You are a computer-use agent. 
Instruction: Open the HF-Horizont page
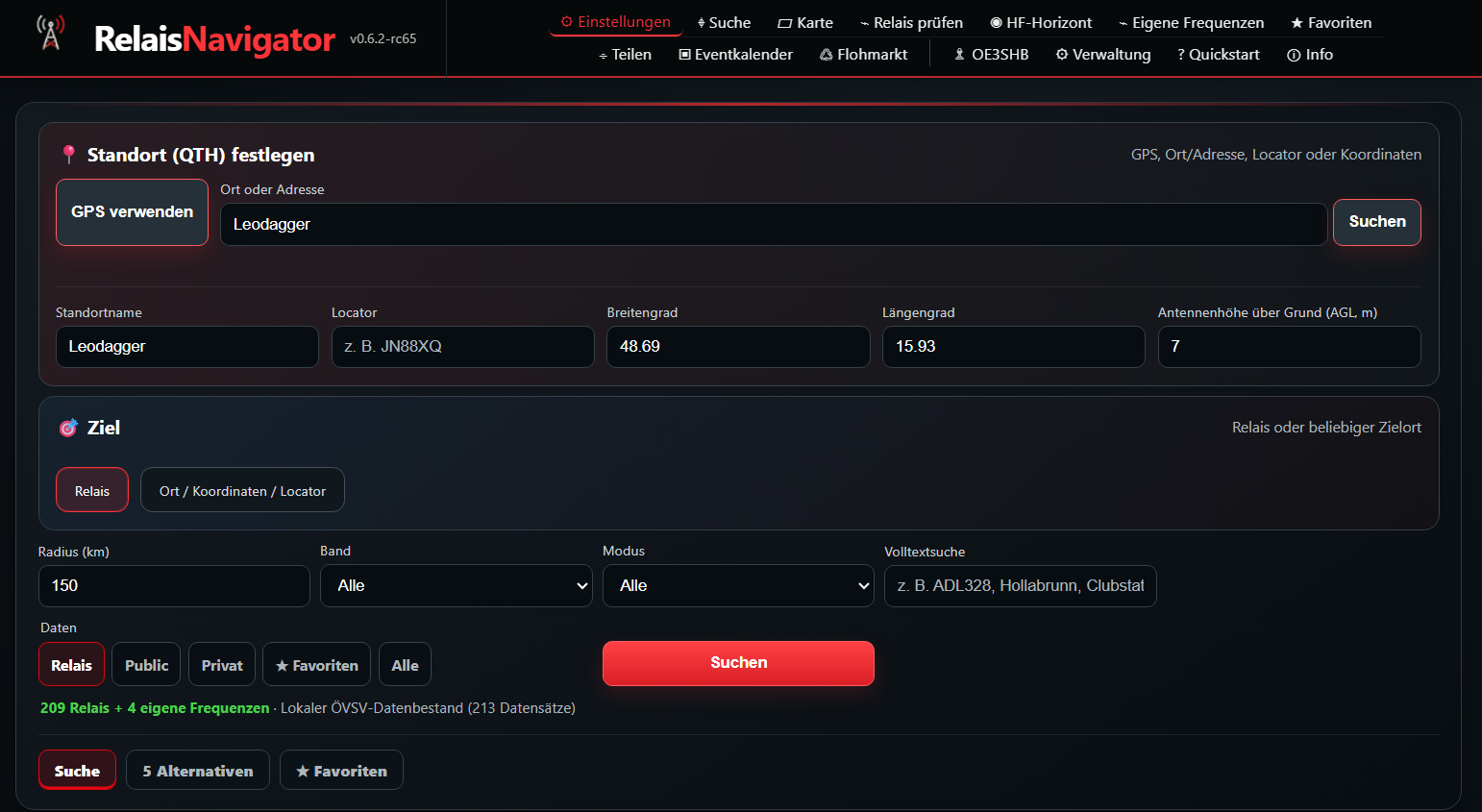(x=1041, y=23)
